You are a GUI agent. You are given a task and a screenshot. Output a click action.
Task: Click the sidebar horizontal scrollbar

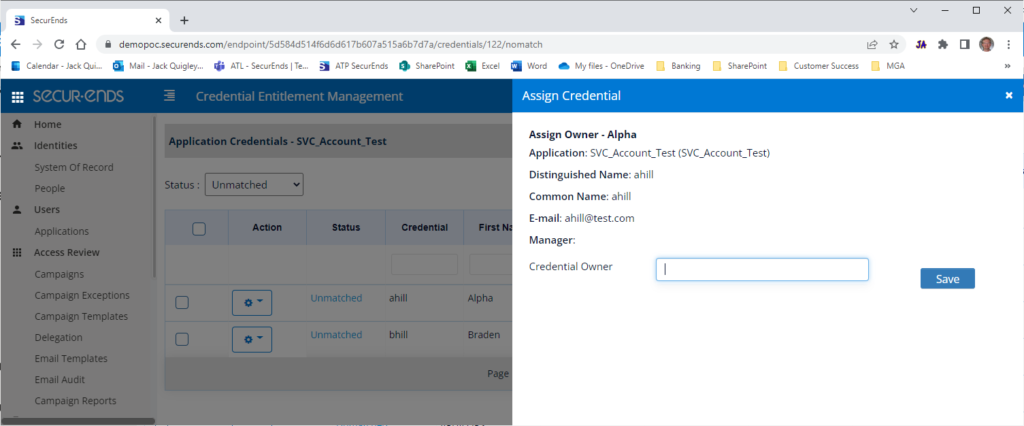[77, 421]
